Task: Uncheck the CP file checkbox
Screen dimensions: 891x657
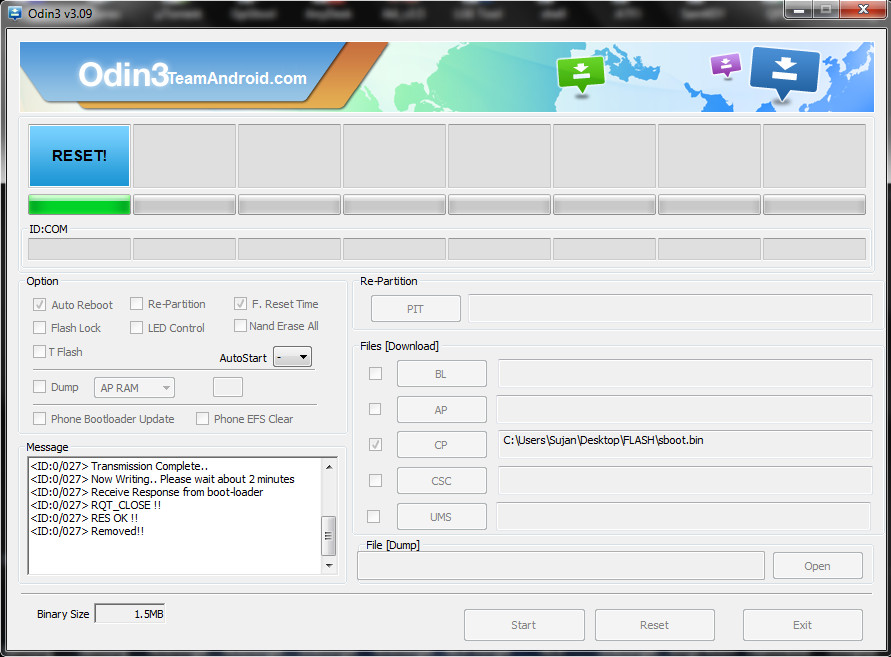Action: (376, 444)
